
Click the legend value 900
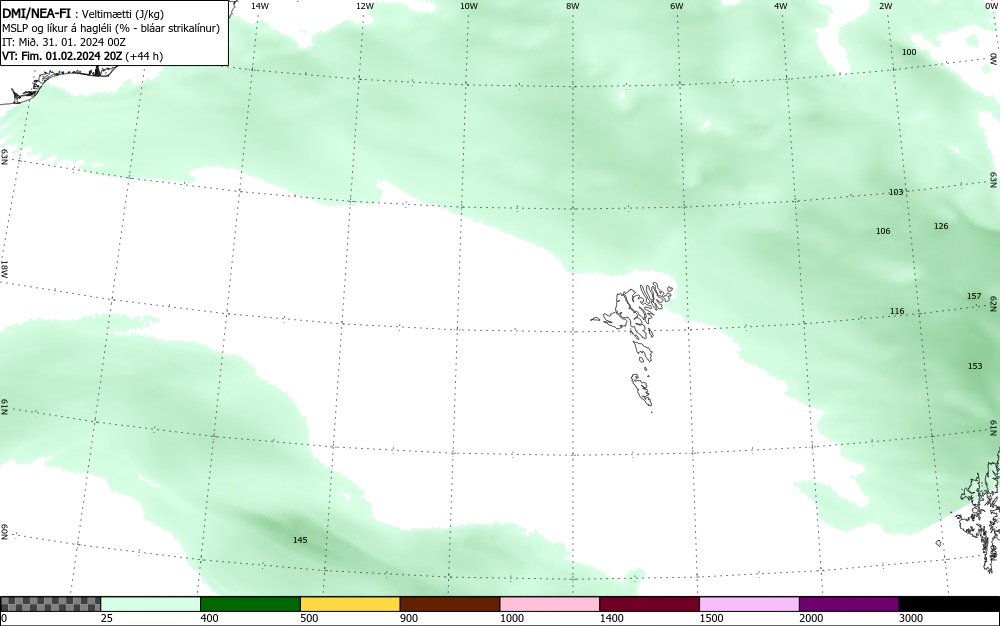pyautogui.click(x=409, y=618)
